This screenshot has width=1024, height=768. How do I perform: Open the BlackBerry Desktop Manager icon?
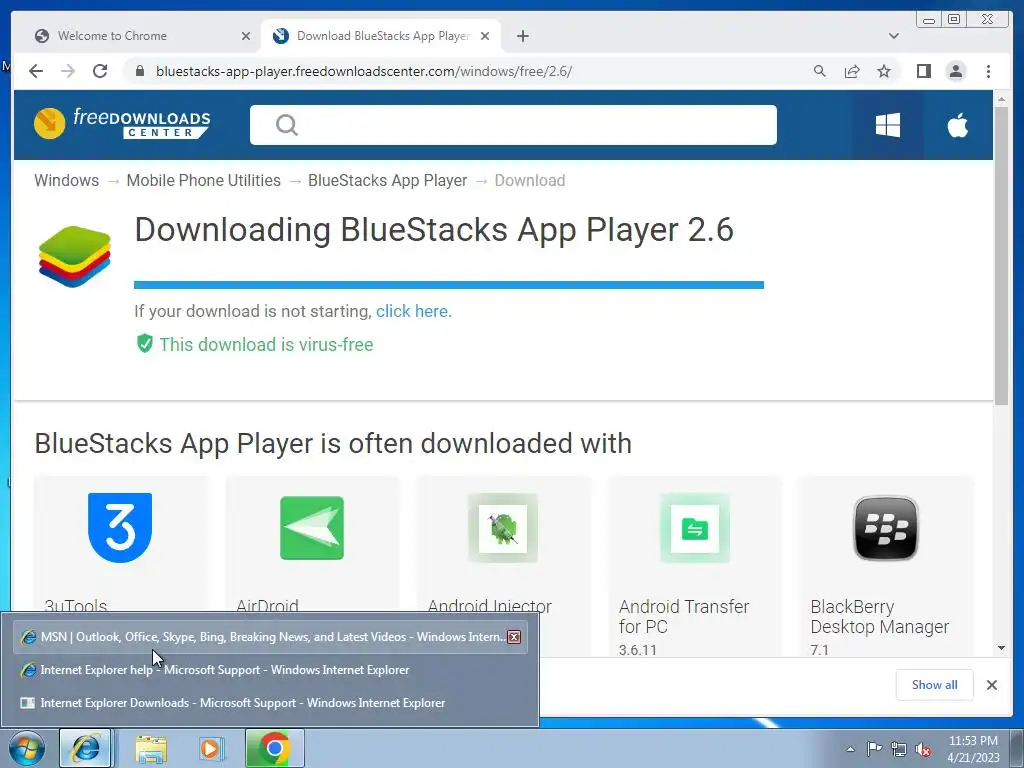tap(886, 528)
